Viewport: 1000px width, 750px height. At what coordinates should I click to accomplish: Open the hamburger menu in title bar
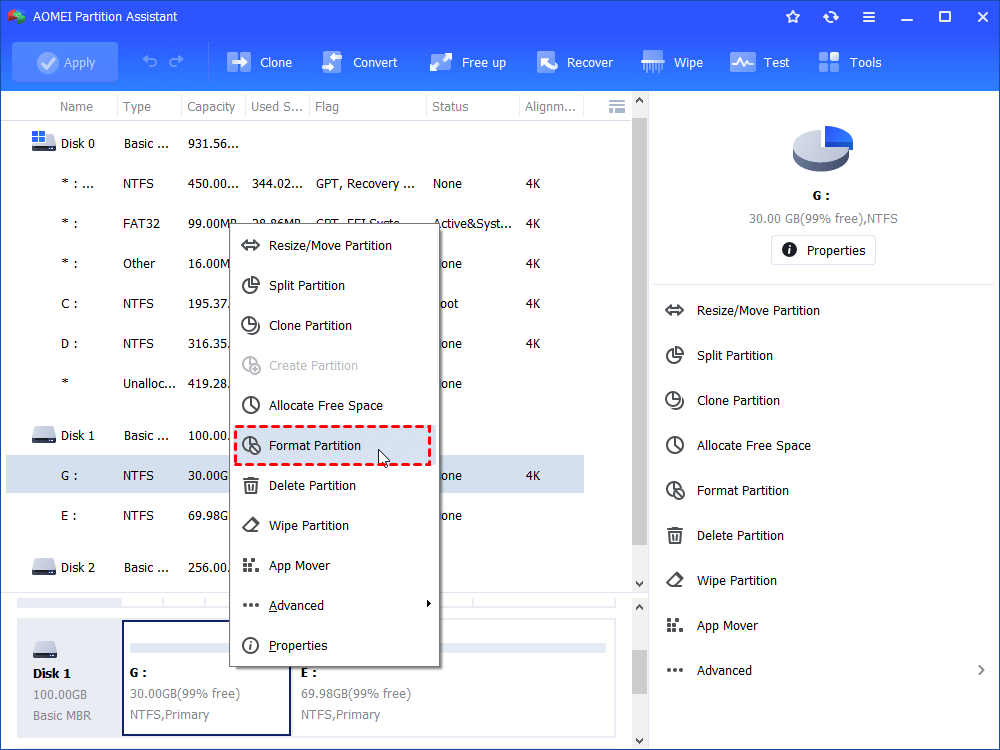(868, 16)
